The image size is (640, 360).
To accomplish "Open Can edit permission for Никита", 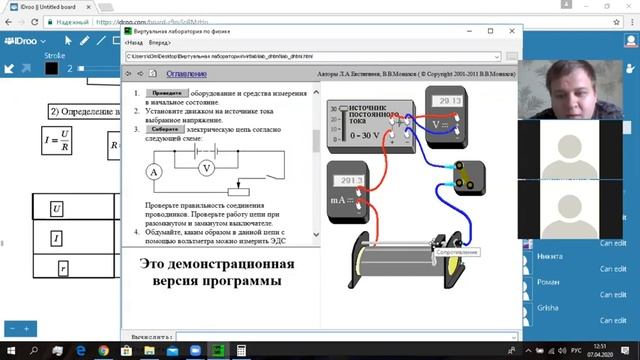I will (613, 269).
